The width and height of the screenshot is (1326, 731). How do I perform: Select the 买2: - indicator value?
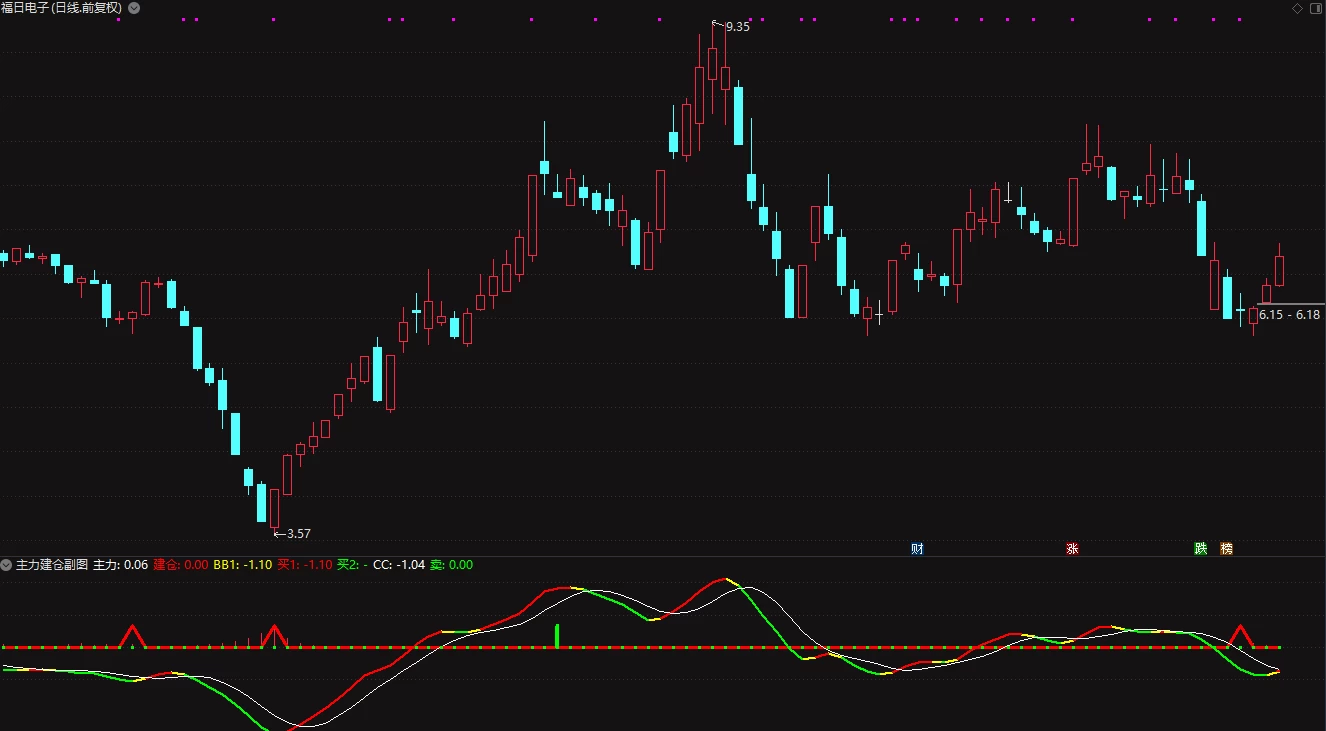(353, 565)
